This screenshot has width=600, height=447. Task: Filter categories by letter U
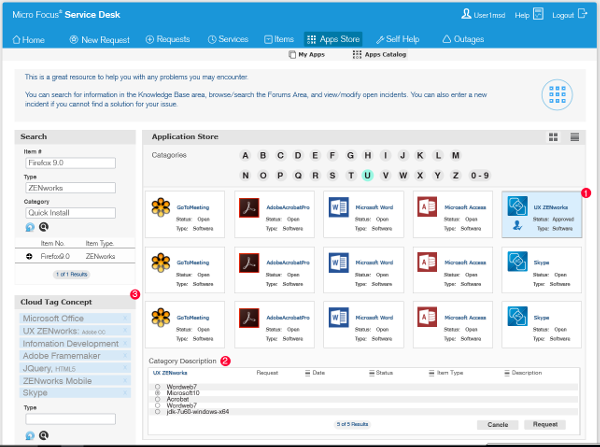pyautogui.click(x=367, y=175)
